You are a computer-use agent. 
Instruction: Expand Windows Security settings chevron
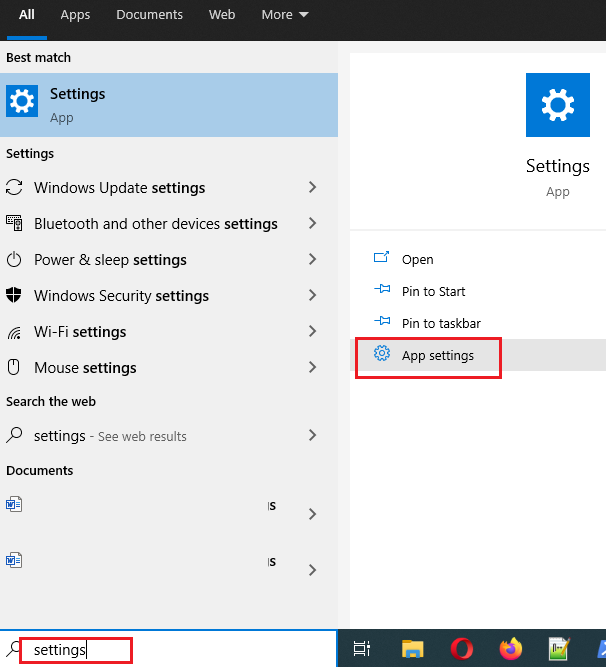pos(313,295)
